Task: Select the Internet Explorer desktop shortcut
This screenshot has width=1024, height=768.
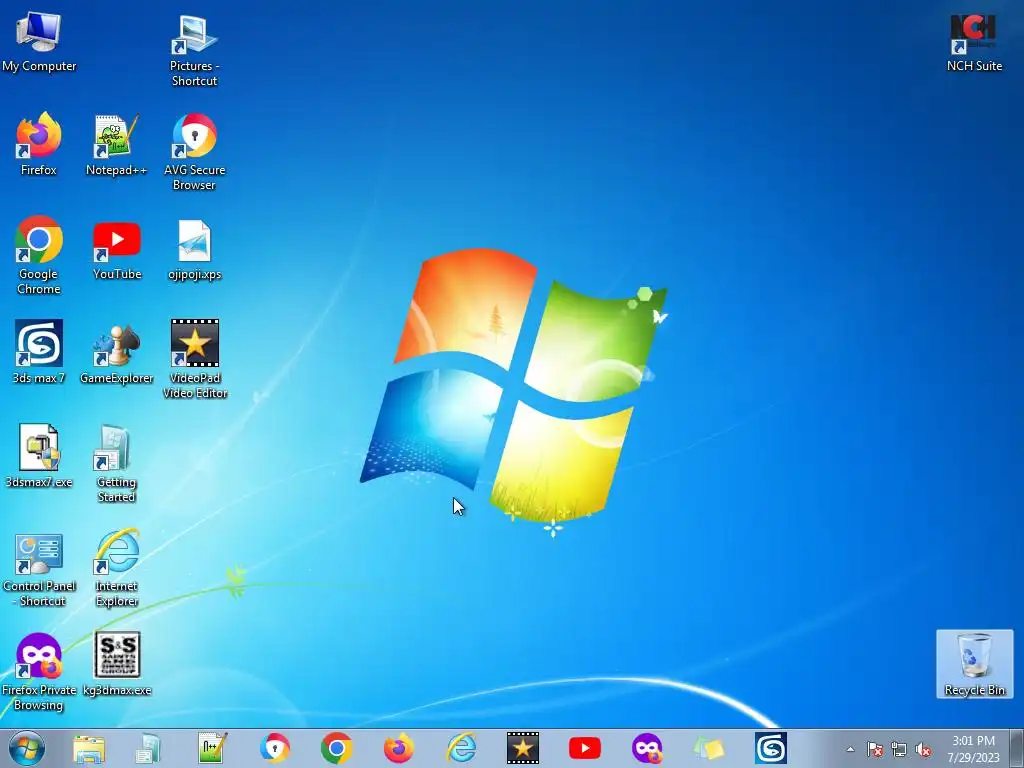Action: pos(116,568)
